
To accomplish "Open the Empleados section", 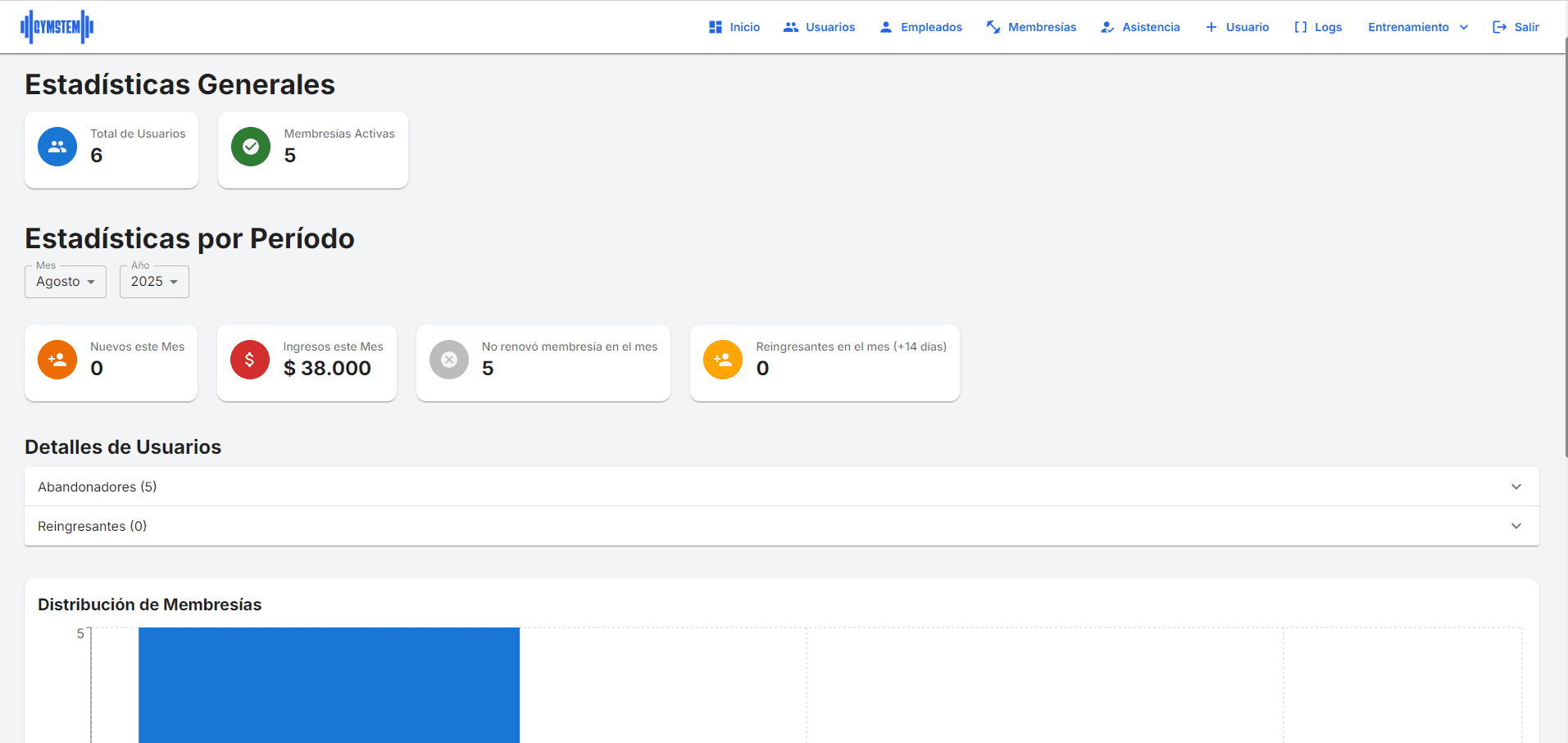I will 921,27.
